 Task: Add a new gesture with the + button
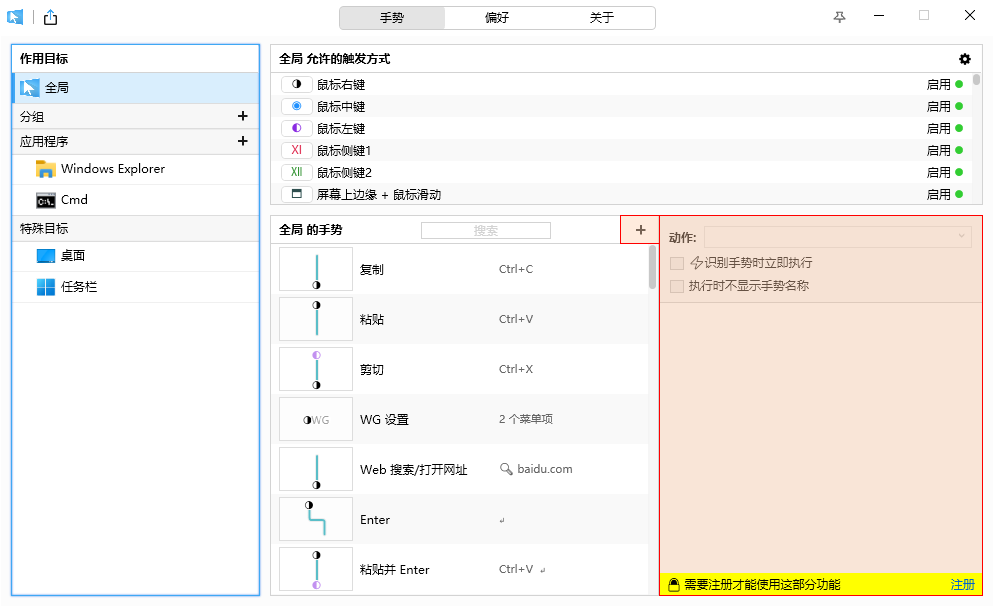(x=639, y=229)
